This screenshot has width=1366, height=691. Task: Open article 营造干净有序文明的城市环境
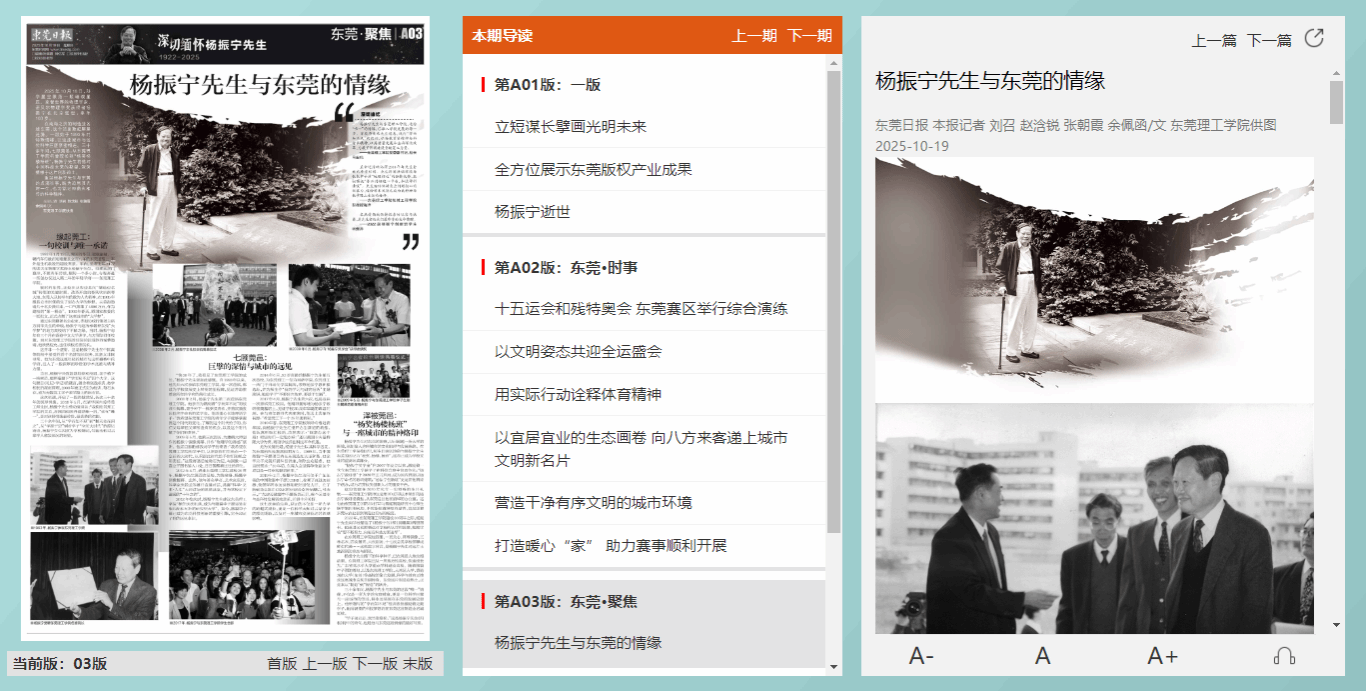tap(593, 502)
